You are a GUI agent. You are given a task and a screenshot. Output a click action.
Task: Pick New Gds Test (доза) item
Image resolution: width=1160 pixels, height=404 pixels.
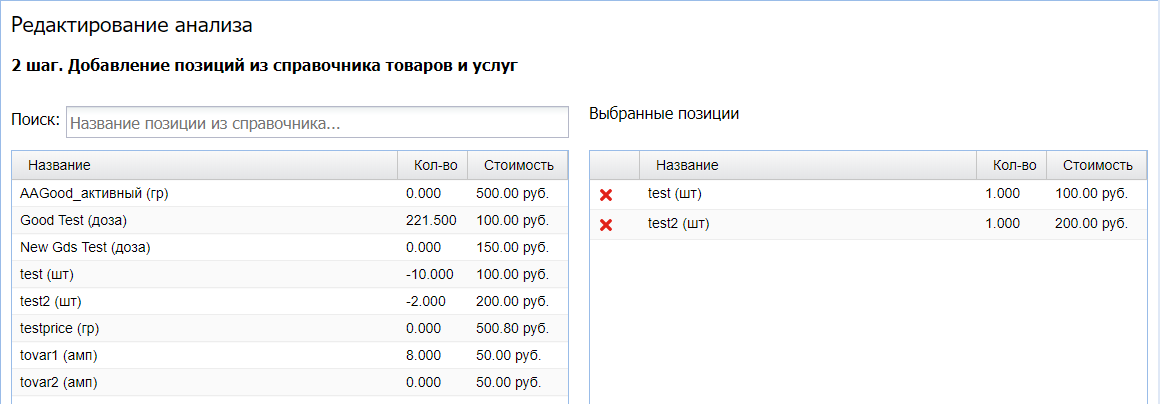(85, 247)
